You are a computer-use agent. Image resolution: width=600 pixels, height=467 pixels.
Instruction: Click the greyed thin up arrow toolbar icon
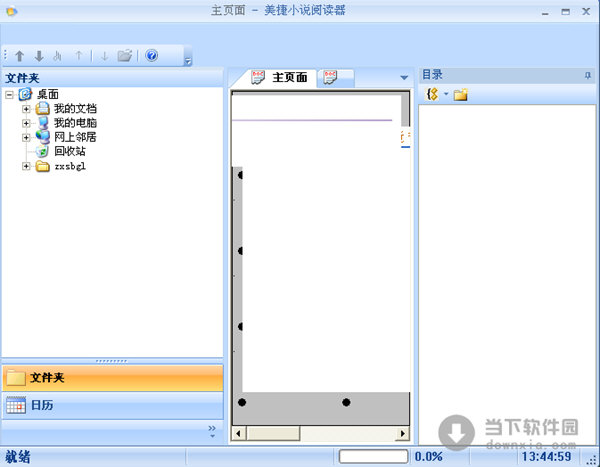[x=78, y=56]
